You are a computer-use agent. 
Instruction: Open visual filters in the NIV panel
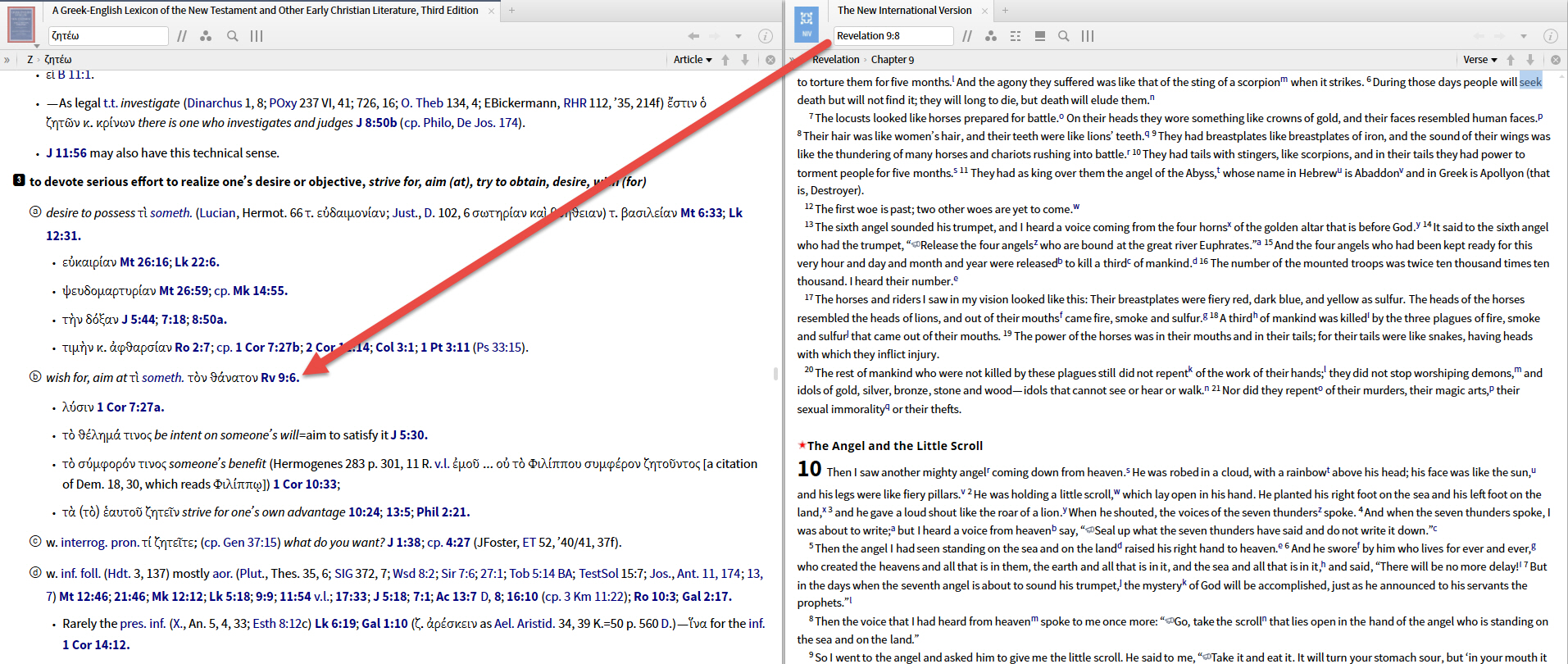(991, 36)
